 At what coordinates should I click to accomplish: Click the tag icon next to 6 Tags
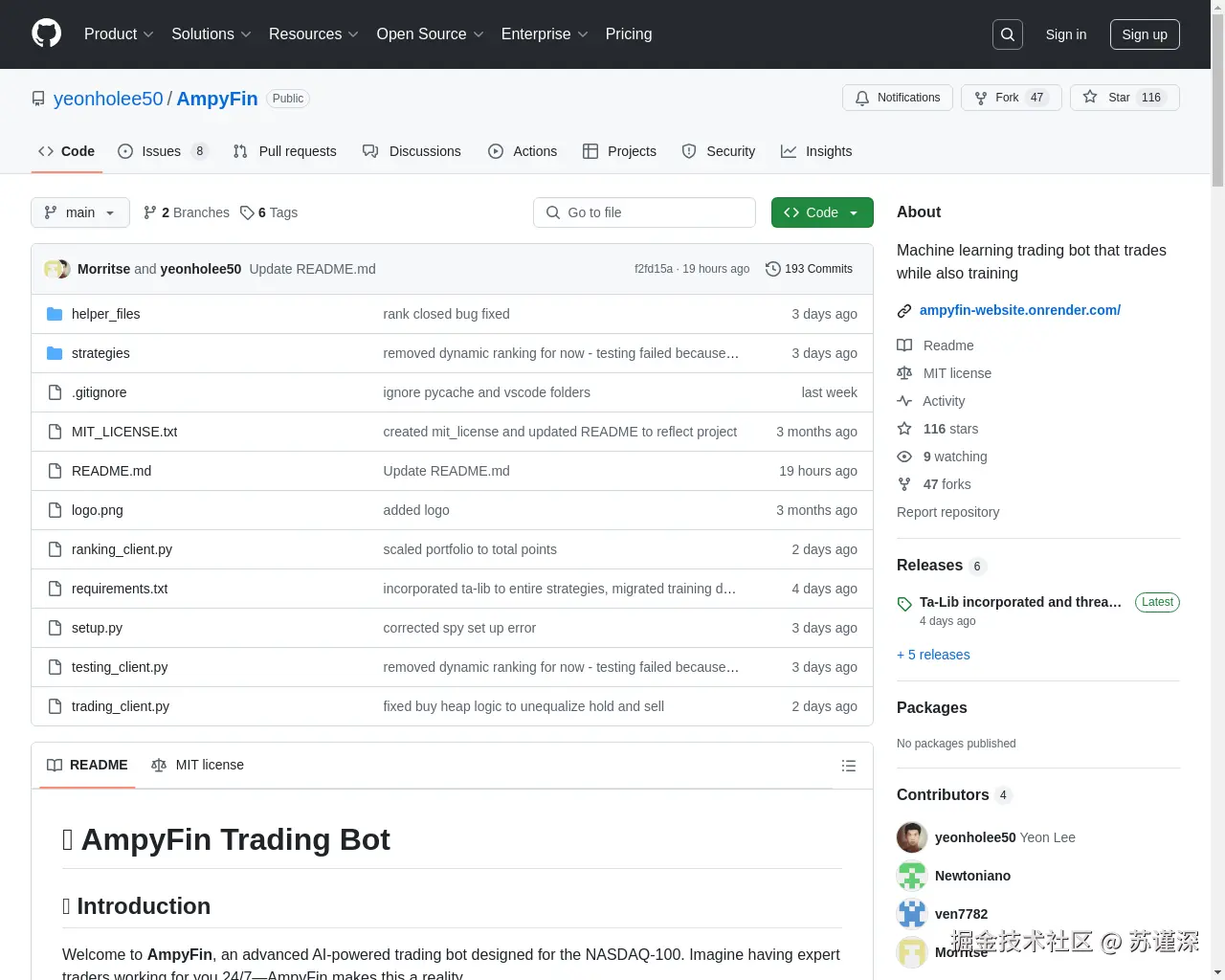pos(247,212)
